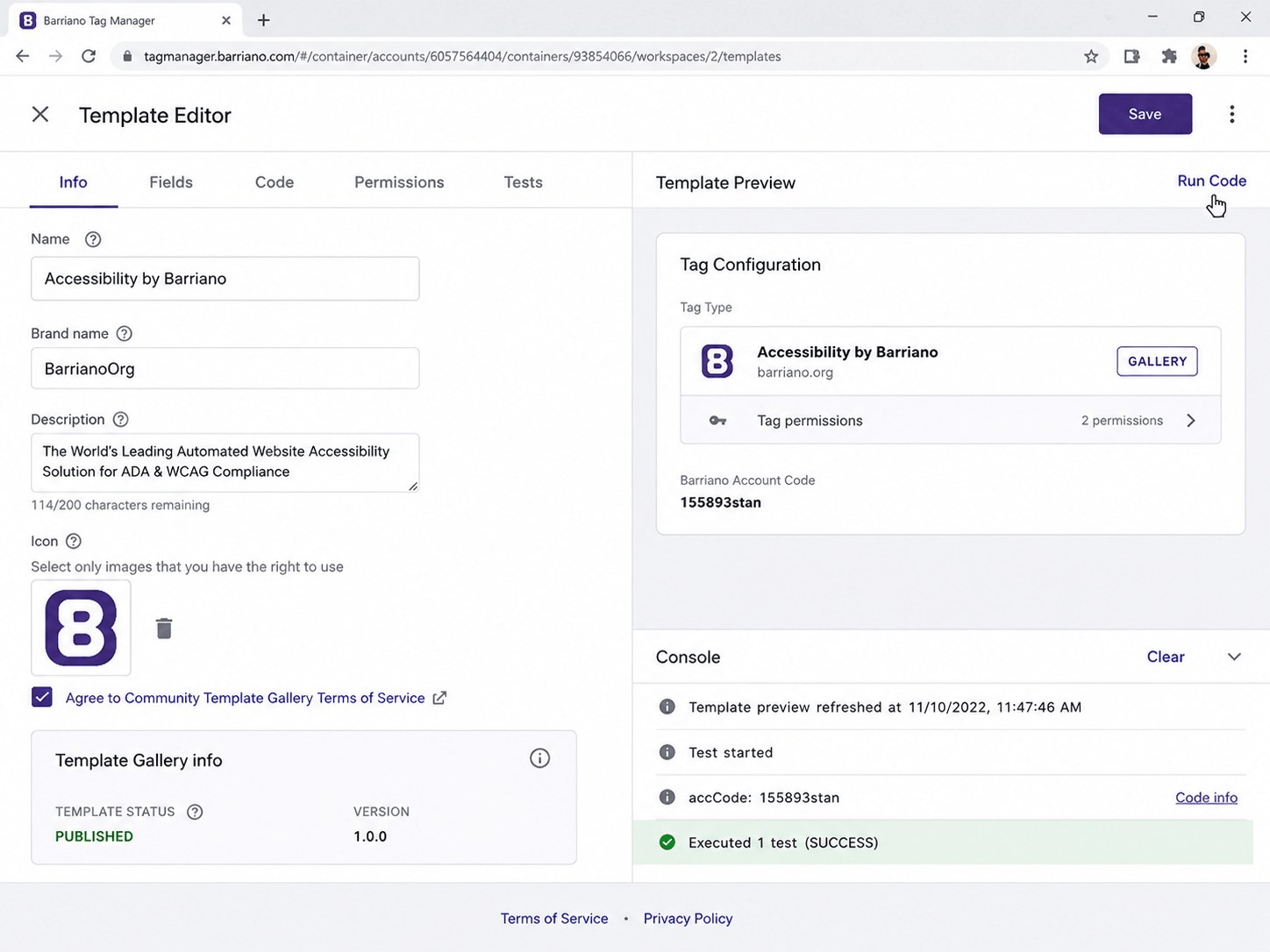
Task: Open external link icon beside Terms of Service
Action: (x=439, y=698)
